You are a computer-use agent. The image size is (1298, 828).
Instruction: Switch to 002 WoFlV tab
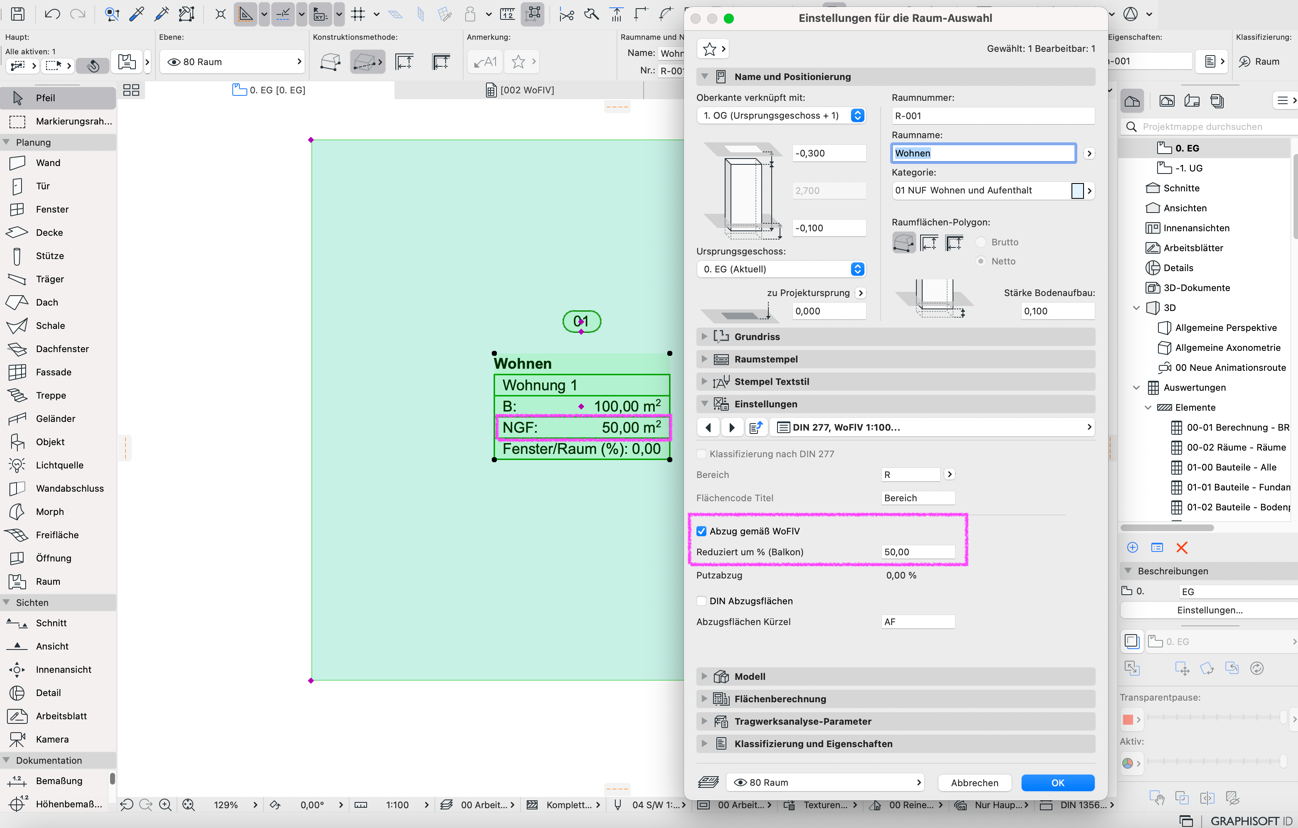[x=520, y=90]
